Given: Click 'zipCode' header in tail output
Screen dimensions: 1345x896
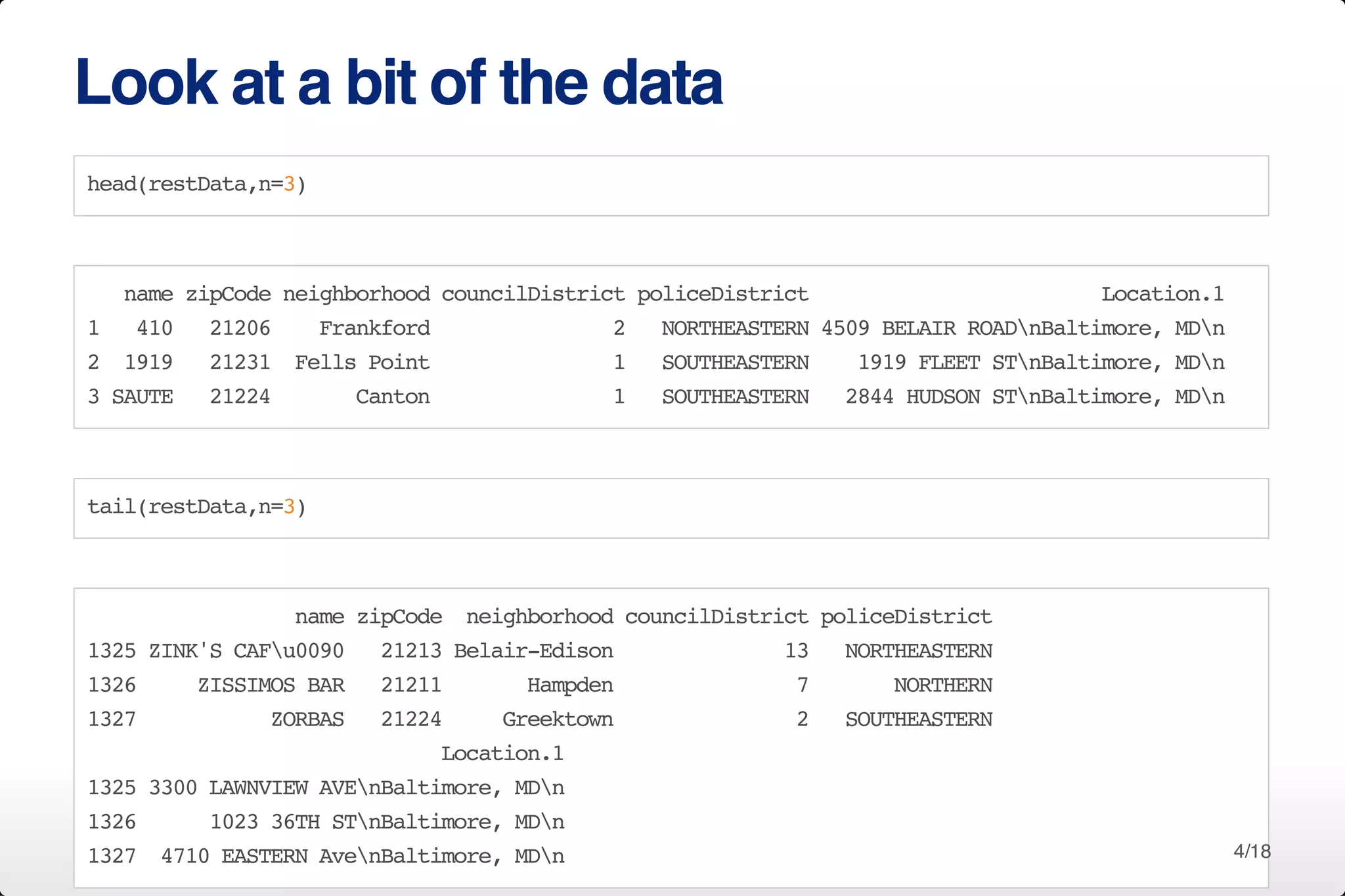Looking at the screenshot, I should 399,616.
